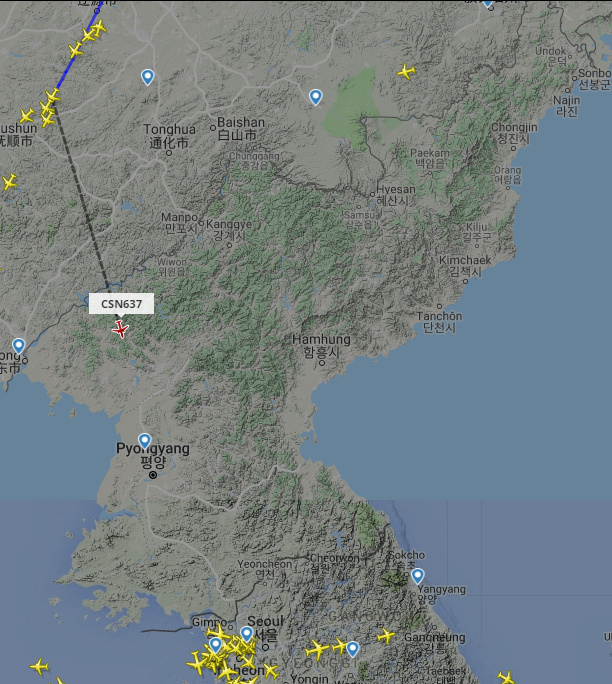Viewport: 612px width, 684px height.
Task: Click the airport pin east of Seoul
Action: pyautogui.click(x=352, y=649)
